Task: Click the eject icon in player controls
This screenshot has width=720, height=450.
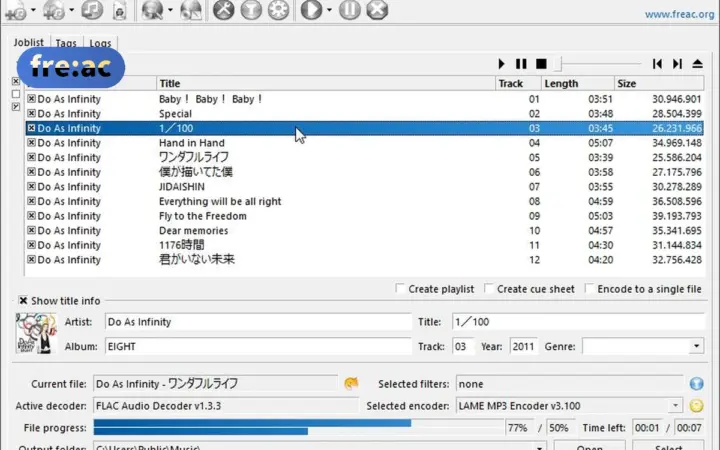Action: [698, 64]
